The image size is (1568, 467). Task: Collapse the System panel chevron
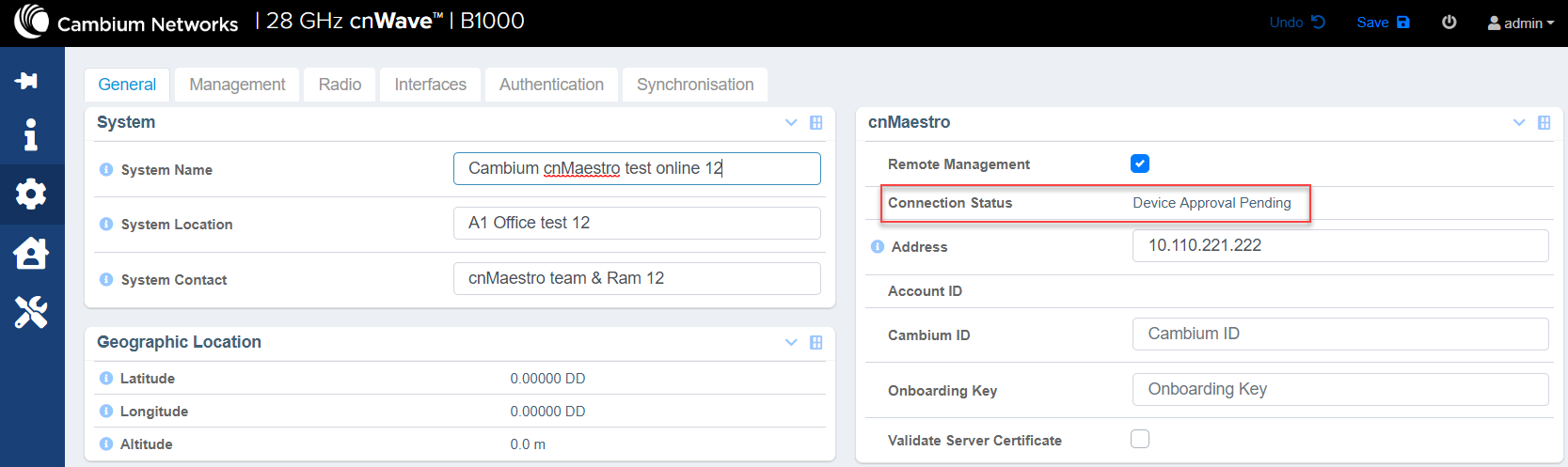point(791,123)
